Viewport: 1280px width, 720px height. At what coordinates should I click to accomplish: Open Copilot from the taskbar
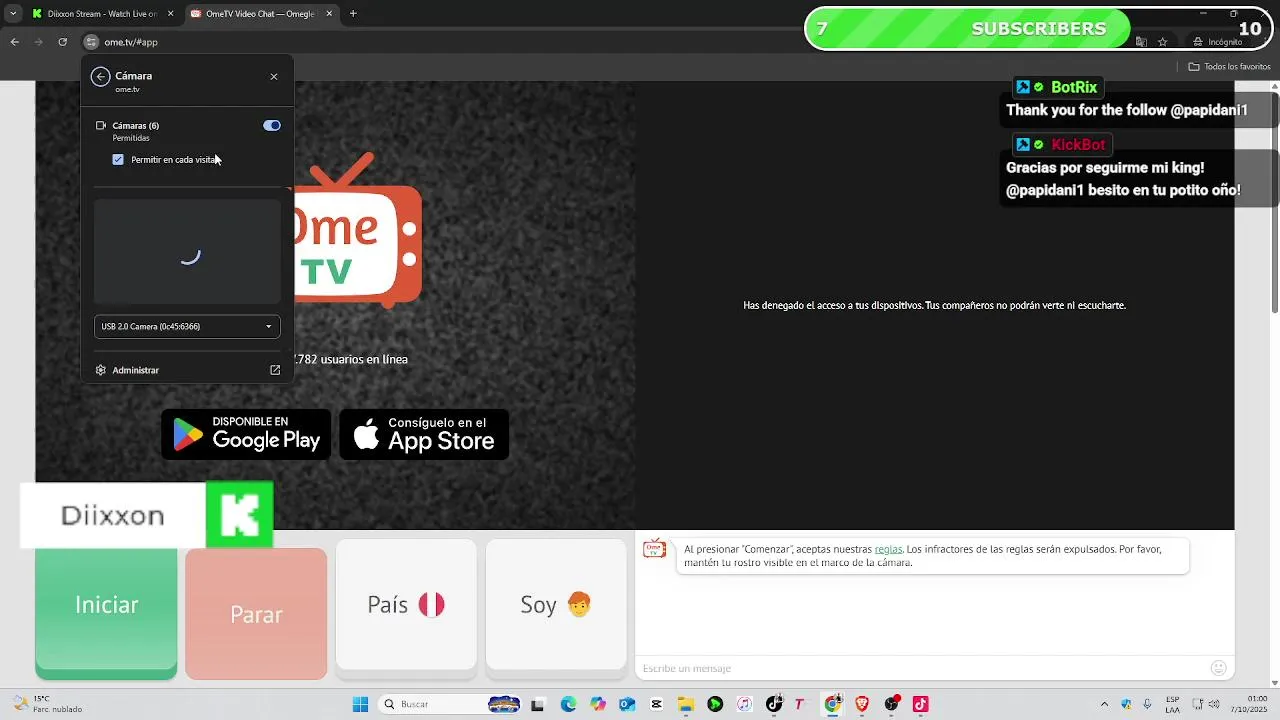coord(598,705)
